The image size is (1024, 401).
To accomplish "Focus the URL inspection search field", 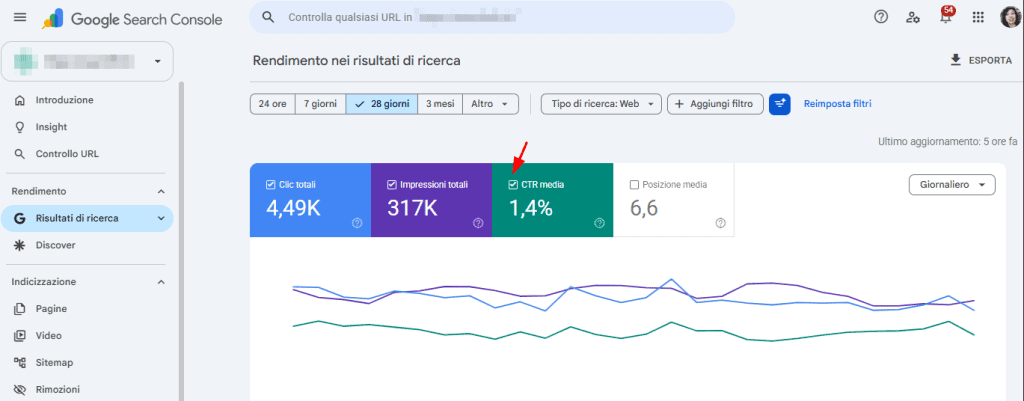I will coord(492,18).
